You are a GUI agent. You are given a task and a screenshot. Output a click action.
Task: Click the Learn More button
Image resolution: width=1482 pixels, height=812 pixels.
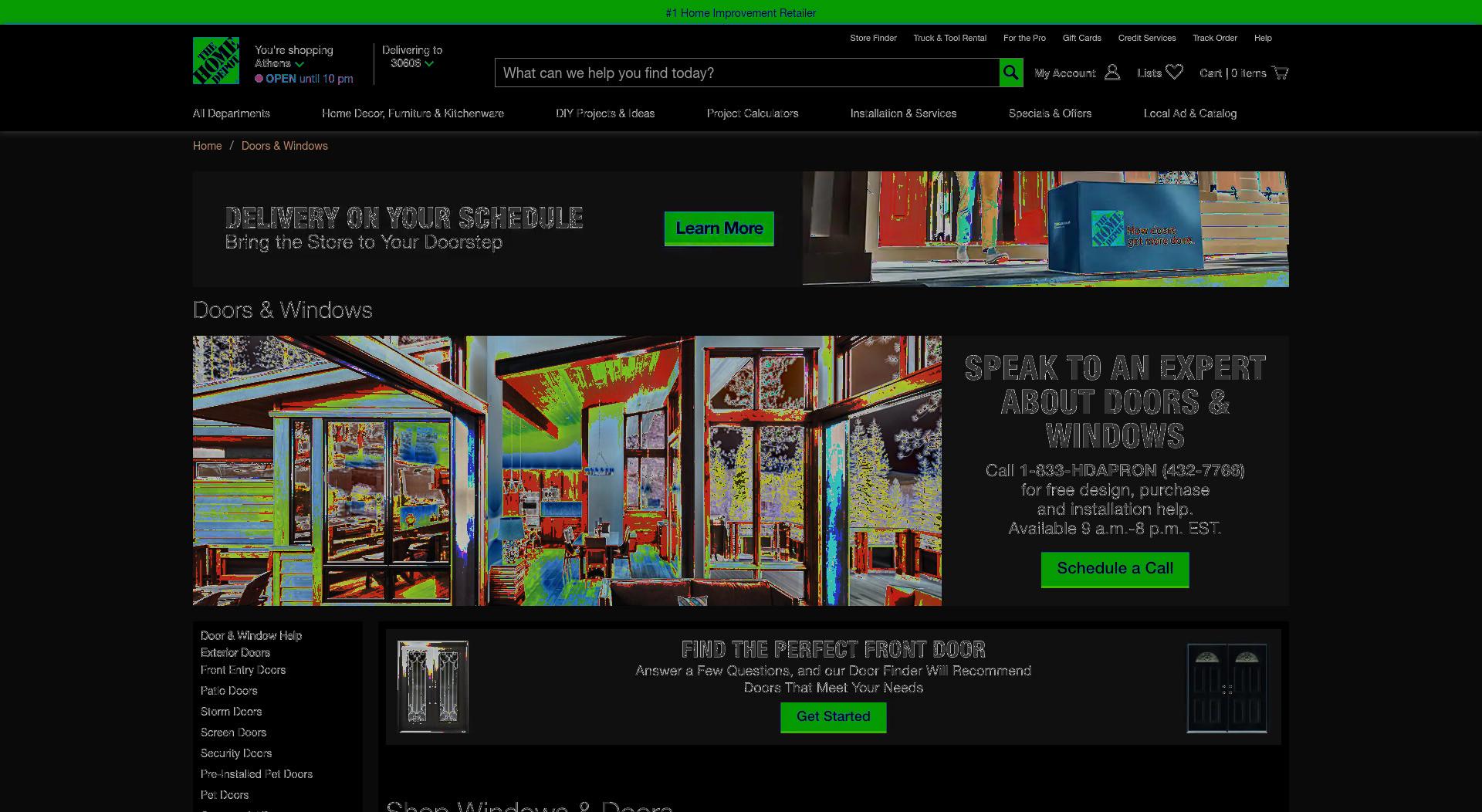719,228
